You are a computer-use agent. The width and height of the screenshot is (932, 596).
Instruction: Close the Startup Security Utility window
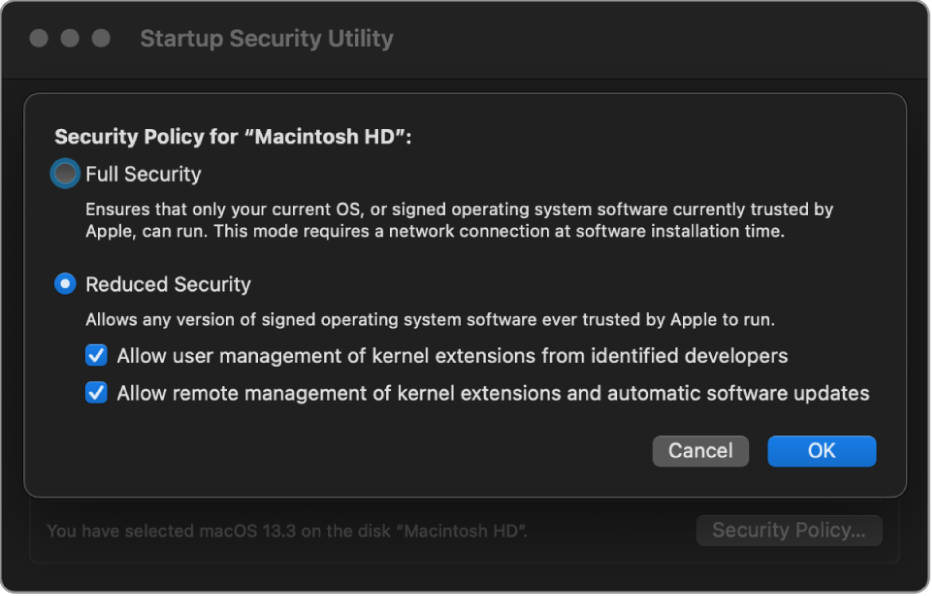(39, 39)
